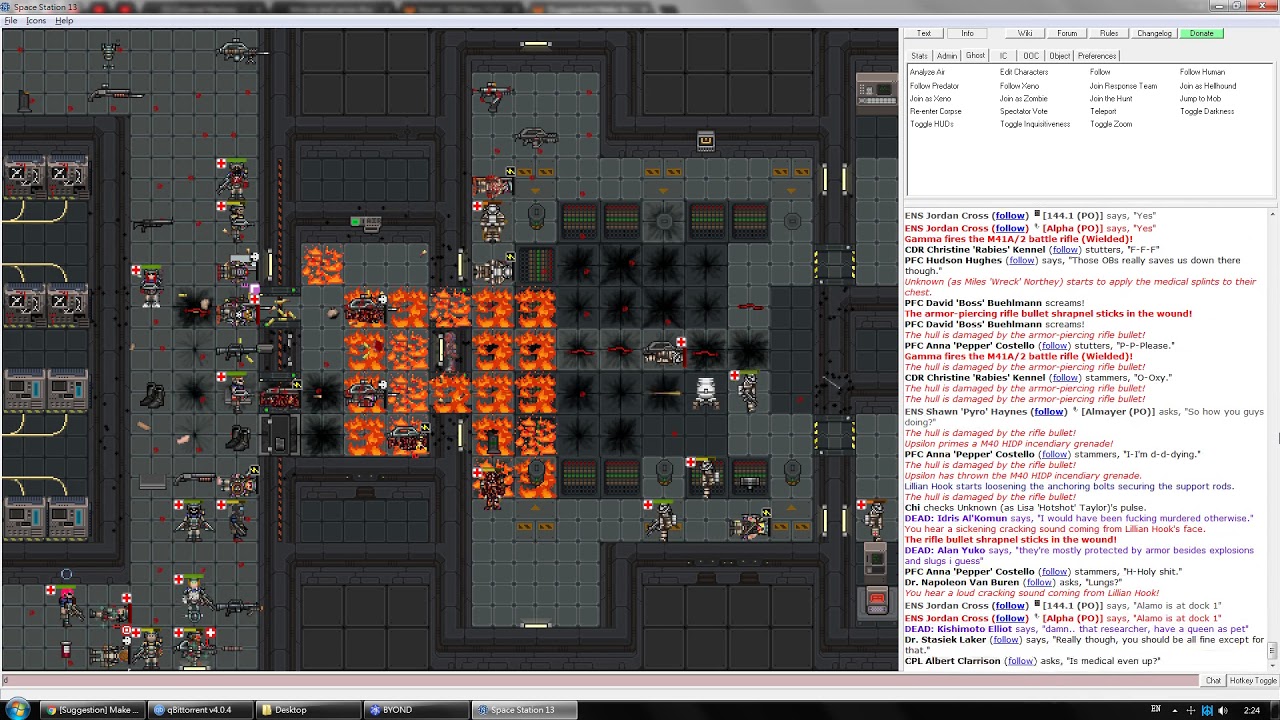Switch to the Admin tab
This screenshot has width=1280, height=720.
(947, 56)
